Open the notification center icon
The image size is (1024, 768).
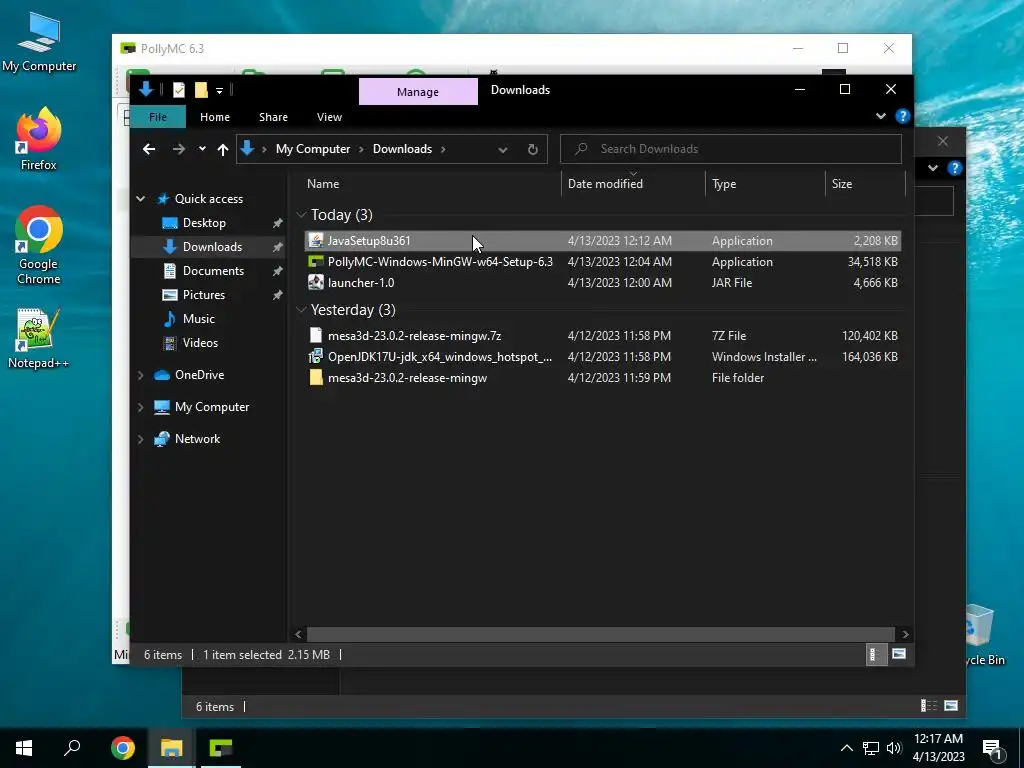click(991, 748)
